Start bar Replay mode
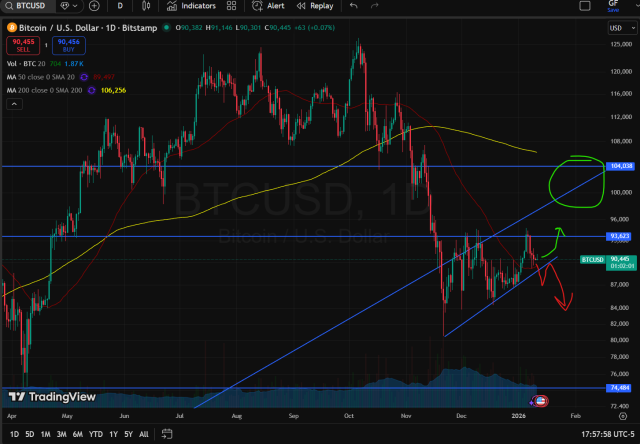This screenshot has height=444, width=640. coord(314,6)
